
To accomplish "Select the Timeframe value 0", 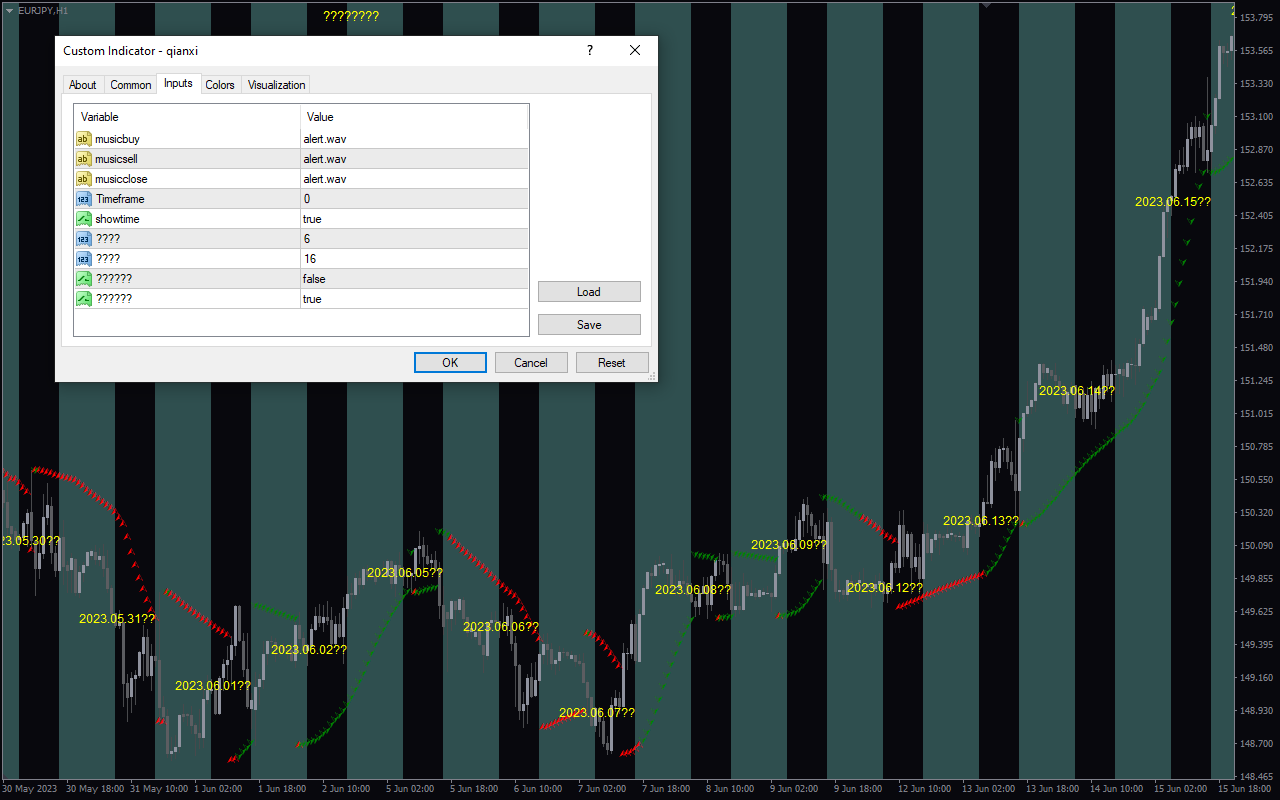I will [414, 199].
